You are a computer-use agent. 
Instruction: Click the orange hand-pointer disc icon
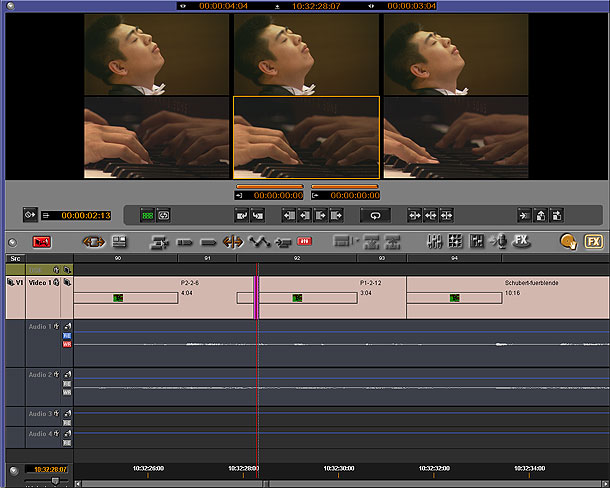click(568, 241)
